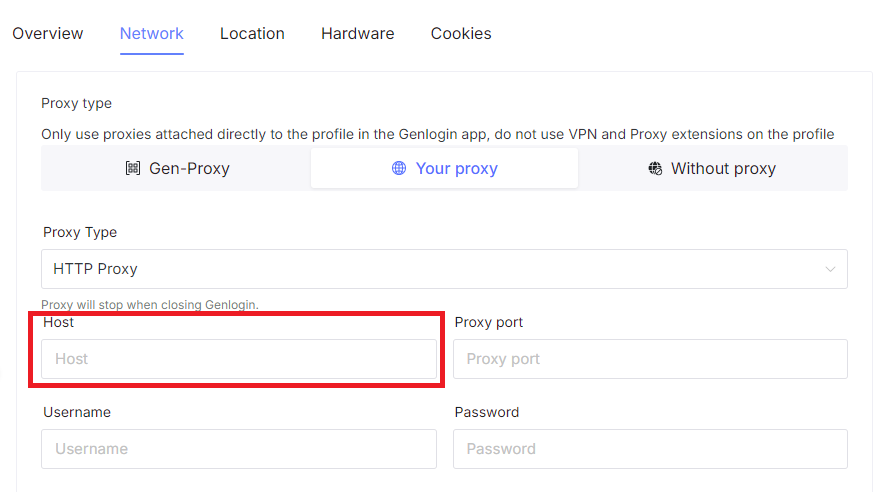Click the Username text box

tap(238, 449)
